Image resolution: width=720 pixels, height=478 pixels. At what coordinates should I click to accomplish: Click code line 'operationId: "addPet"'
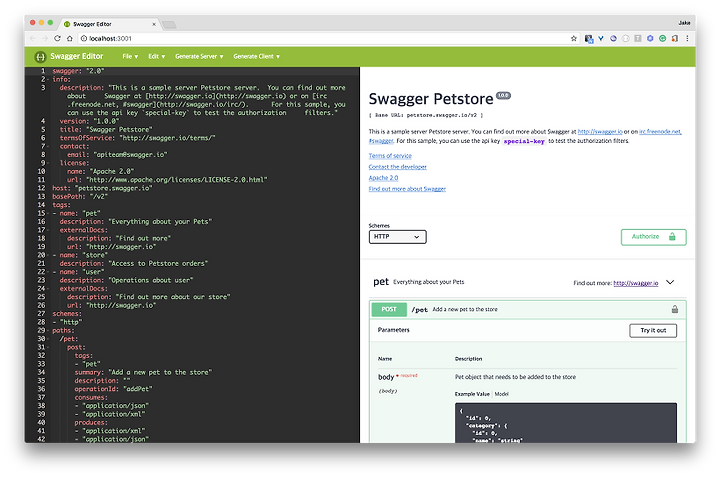tap(113, 389)
